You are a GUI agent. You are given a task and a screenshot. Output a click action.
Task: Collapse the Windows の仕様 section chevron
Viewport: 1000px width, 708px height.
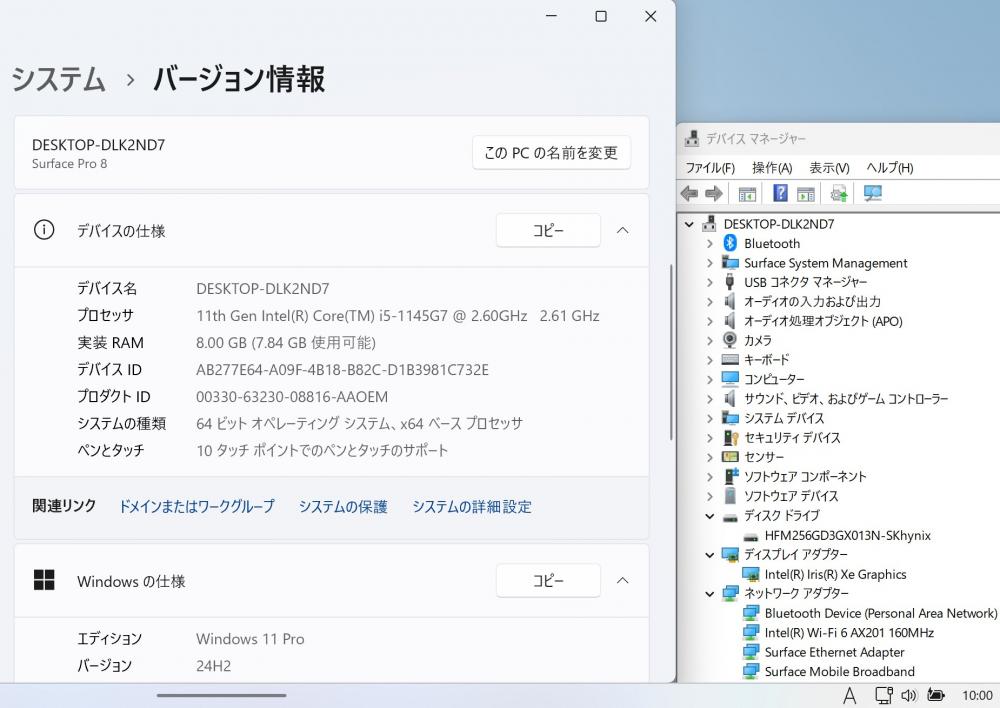coord(623,580)
